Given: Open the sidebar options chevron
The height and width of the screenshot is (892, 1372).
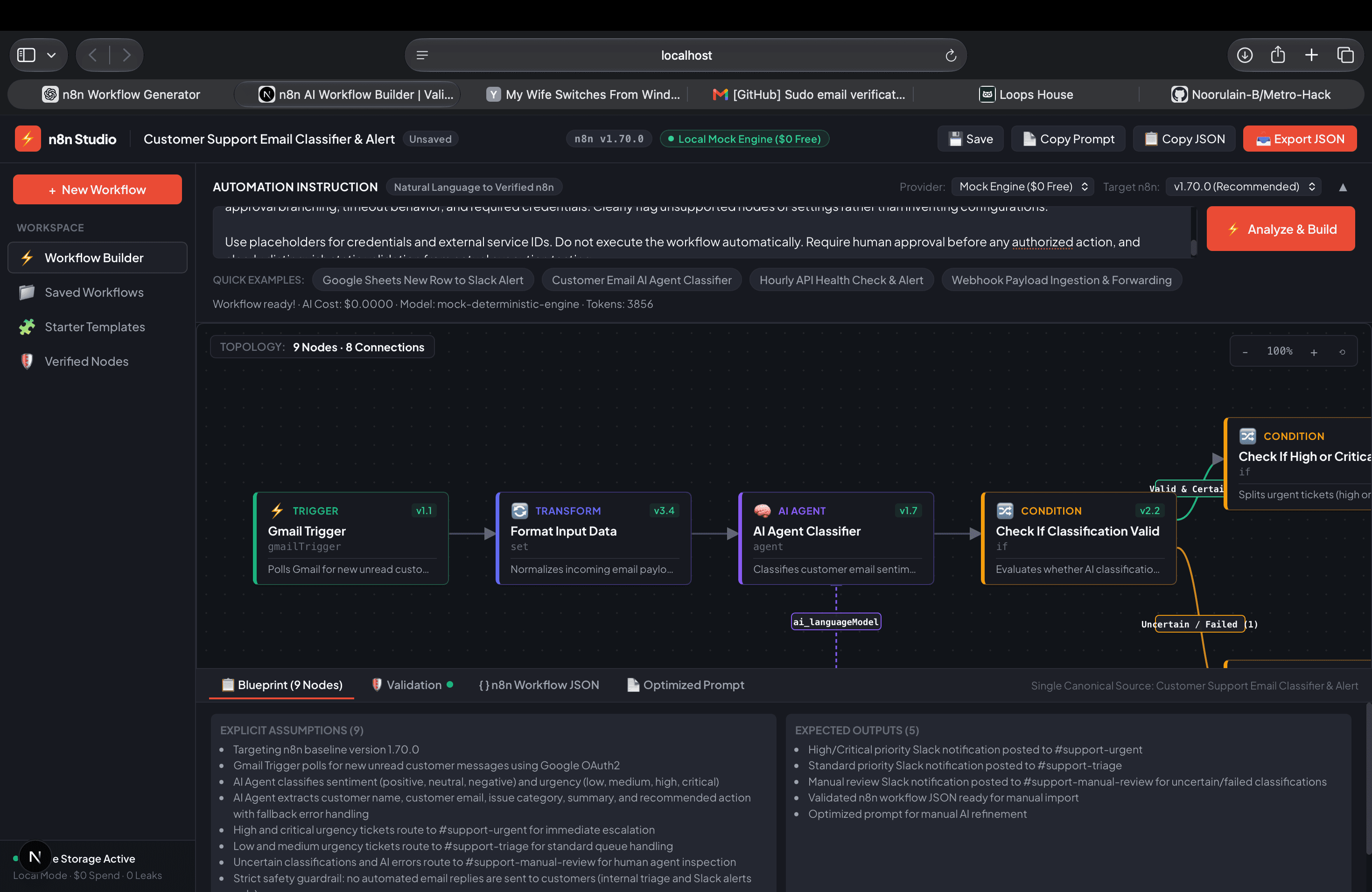Looking at the screenshot, I should (51, 56).
